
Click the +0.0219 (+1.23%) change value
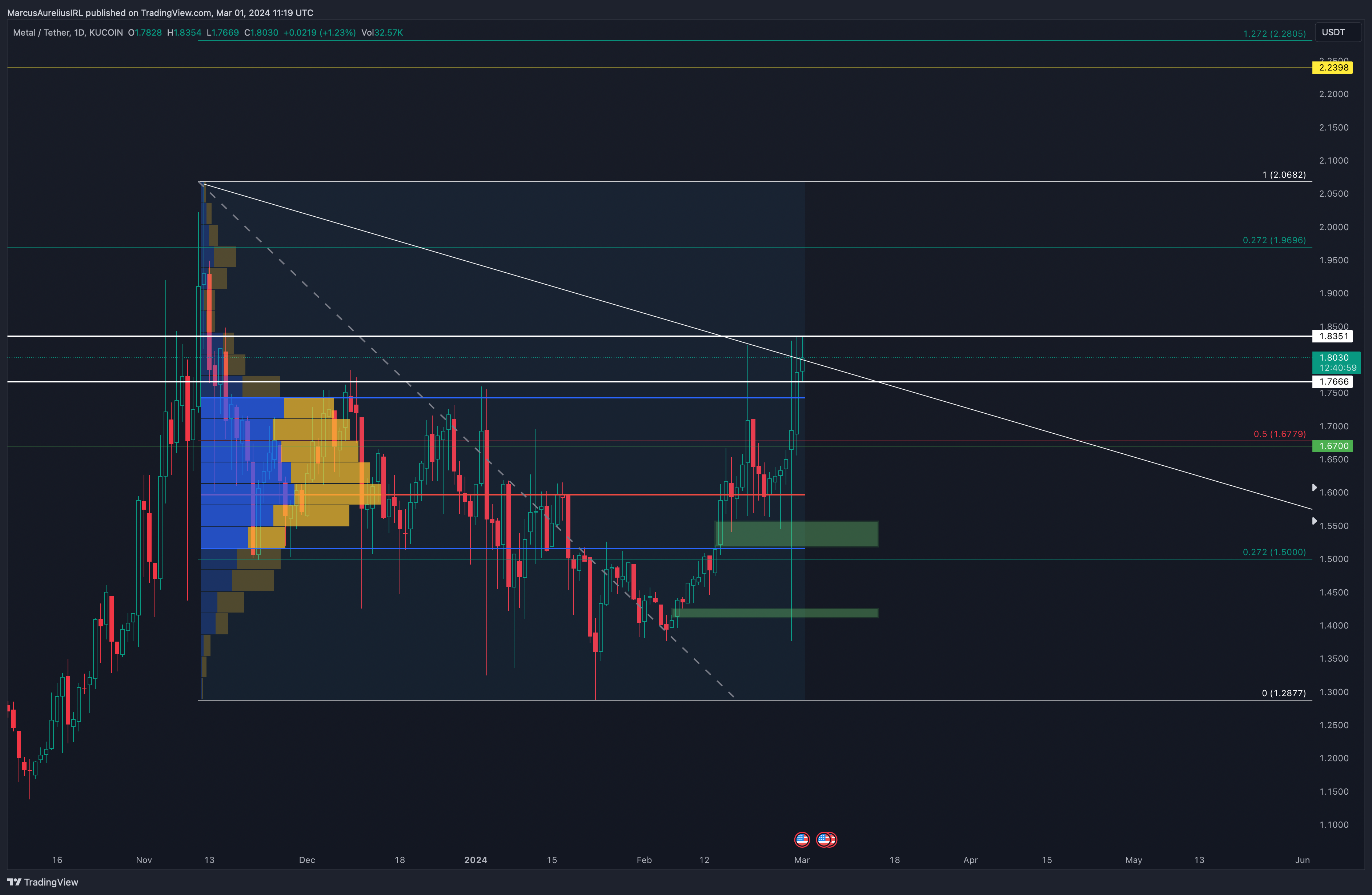319,33
